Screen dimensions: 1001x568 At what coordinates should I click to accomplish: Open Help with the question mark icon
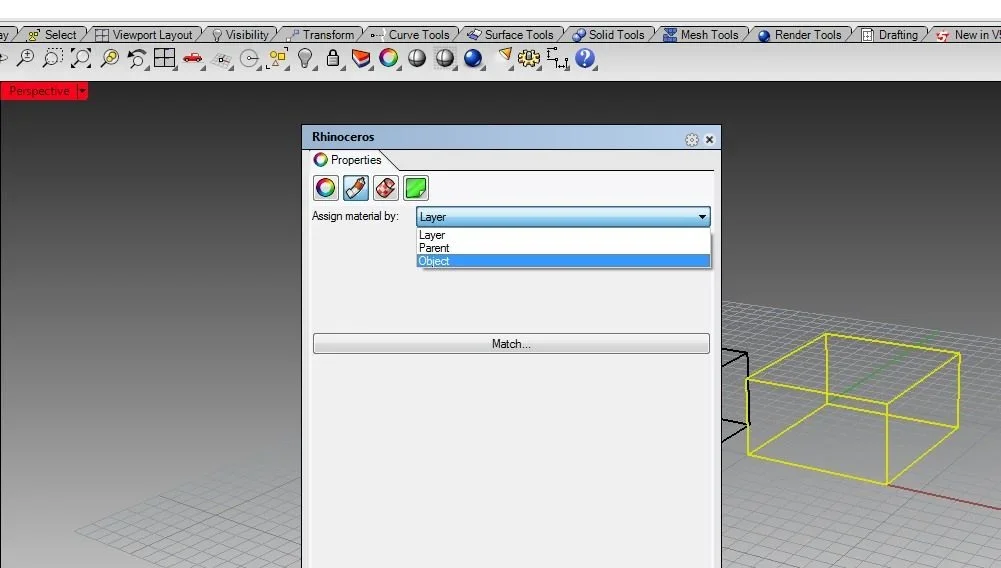585,59
